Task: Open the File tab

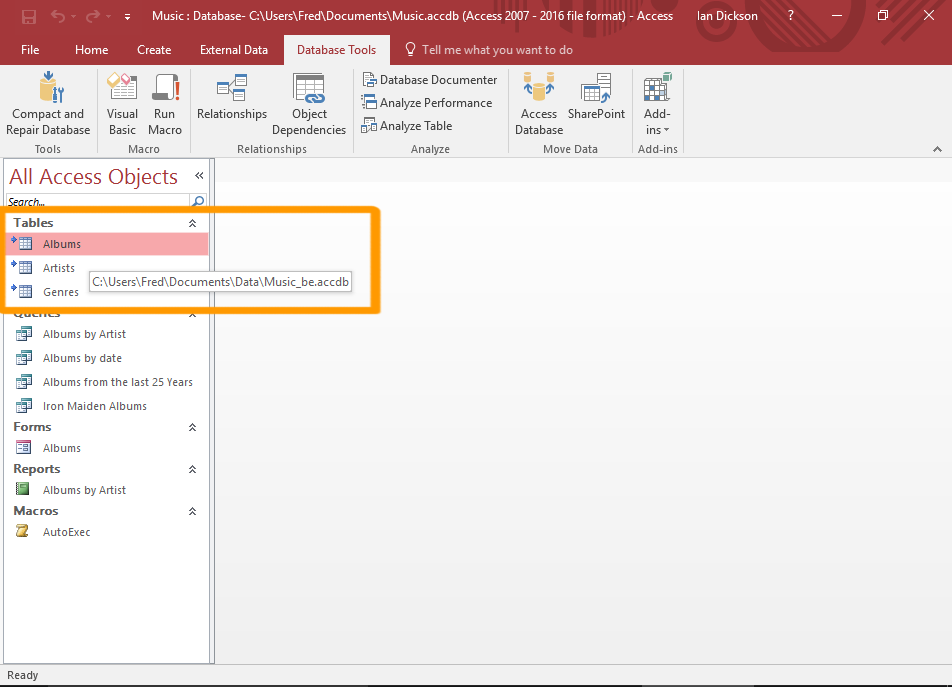Action: click(x=30, y=50)
